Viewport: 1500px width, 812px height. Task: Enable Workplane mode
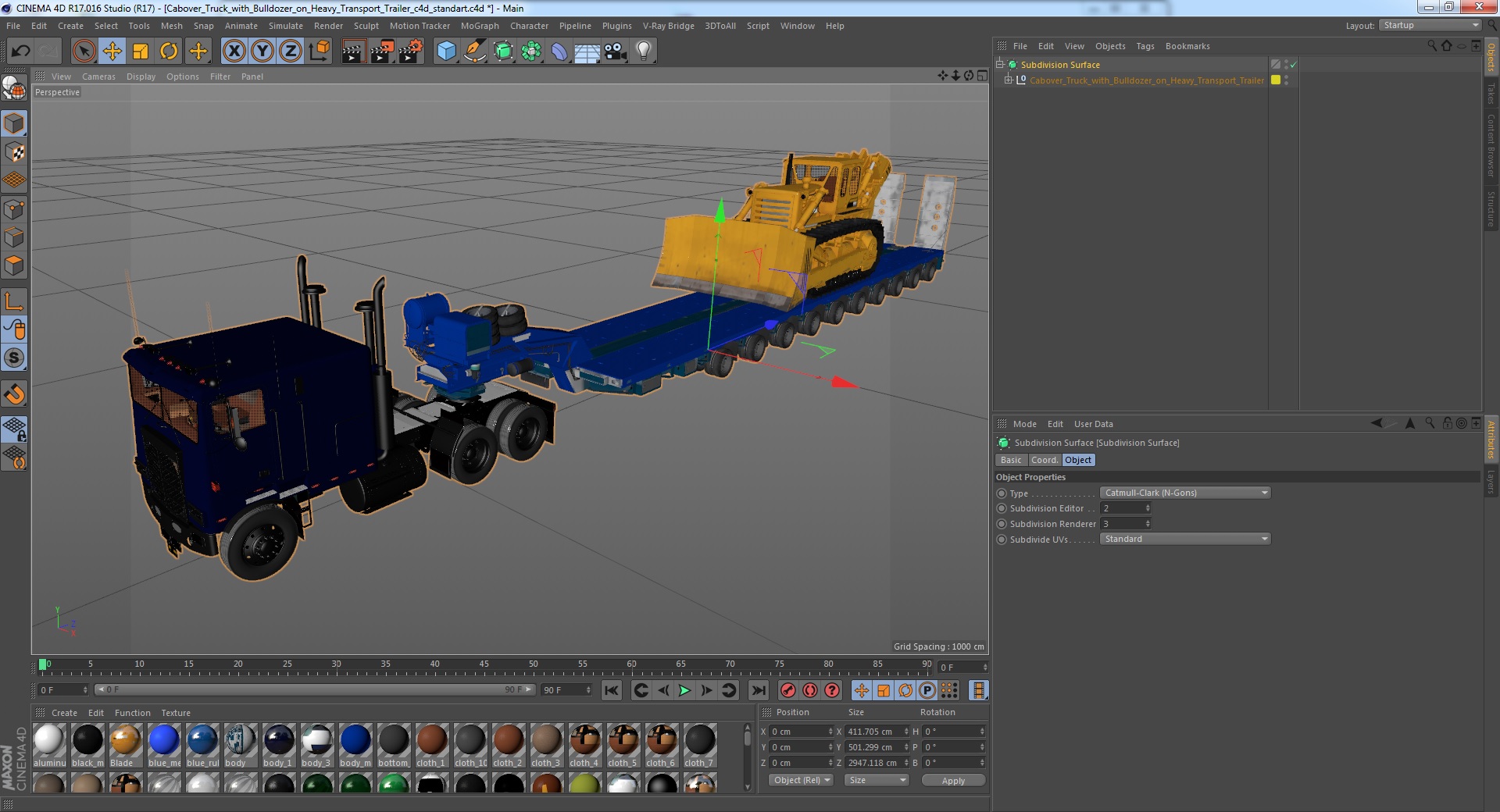[14, 180]
